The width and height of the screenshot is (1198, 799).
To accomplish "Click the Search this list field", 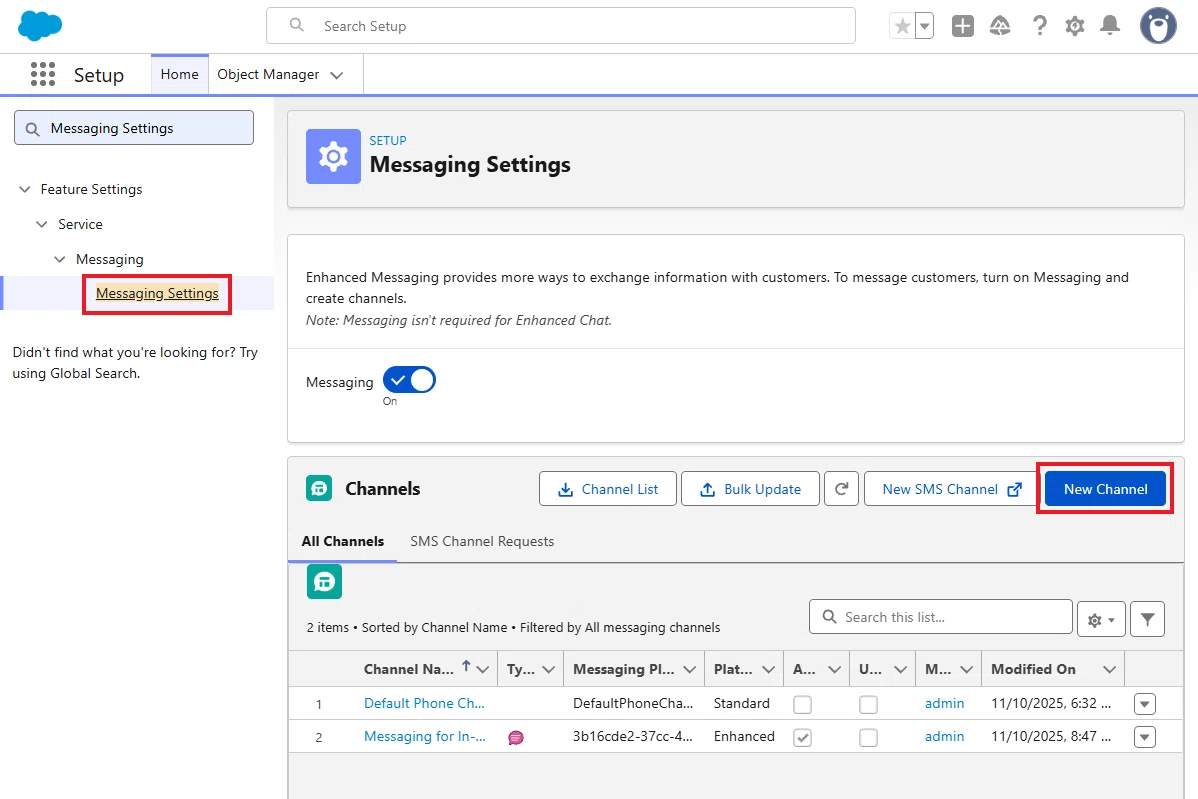I will tap(941, 617).
